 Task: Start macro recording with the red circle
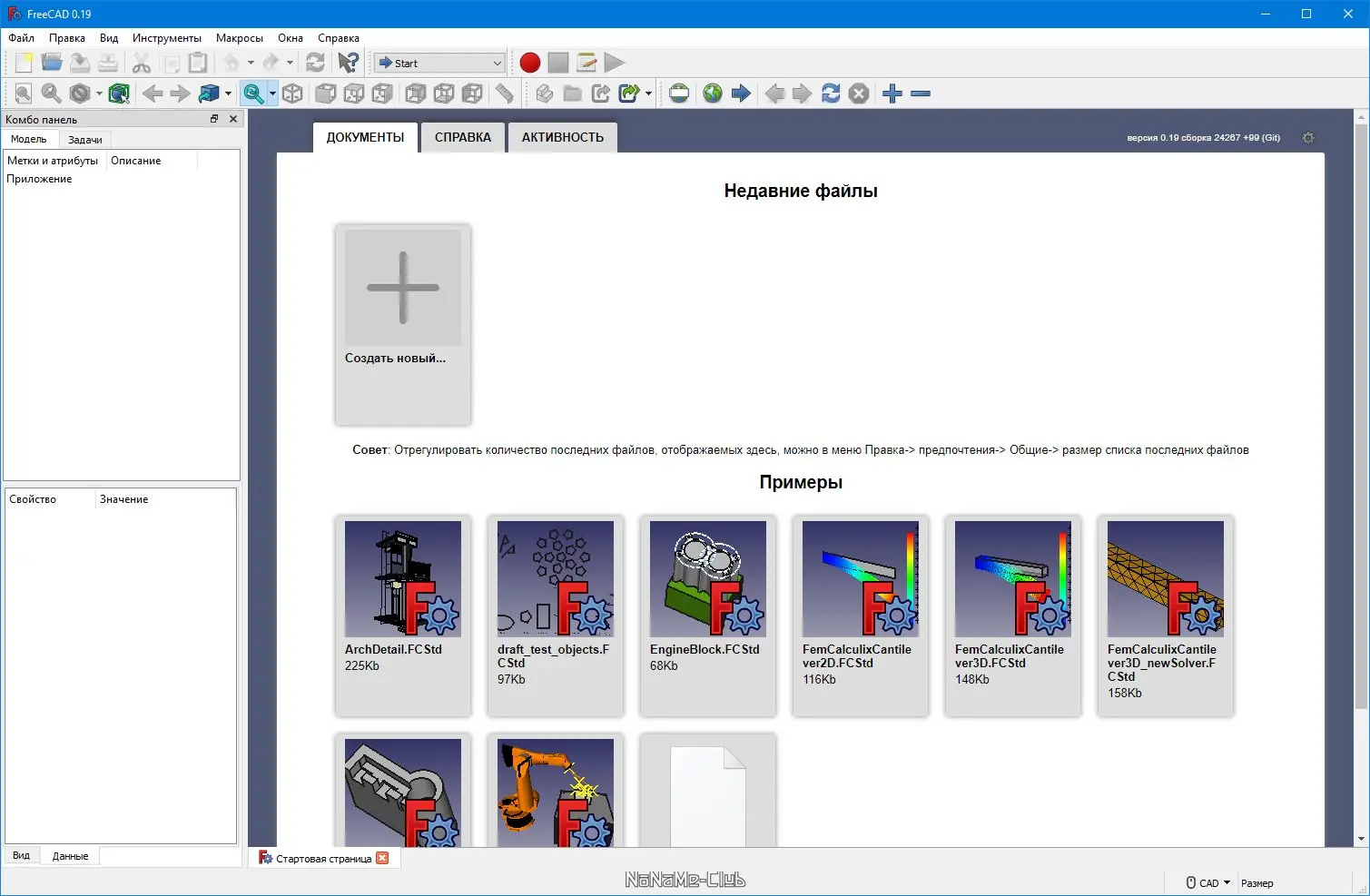(530, 63)
